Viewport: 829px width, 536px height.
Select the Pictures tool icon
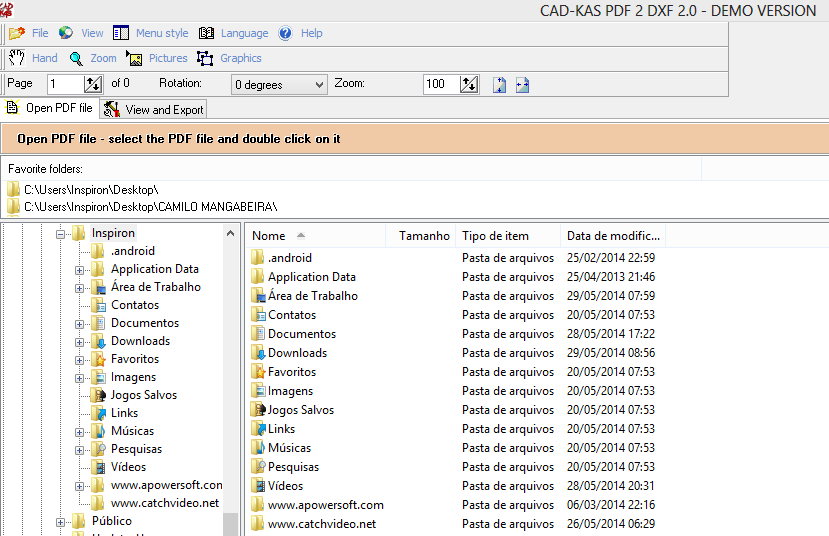click(134, 58)
